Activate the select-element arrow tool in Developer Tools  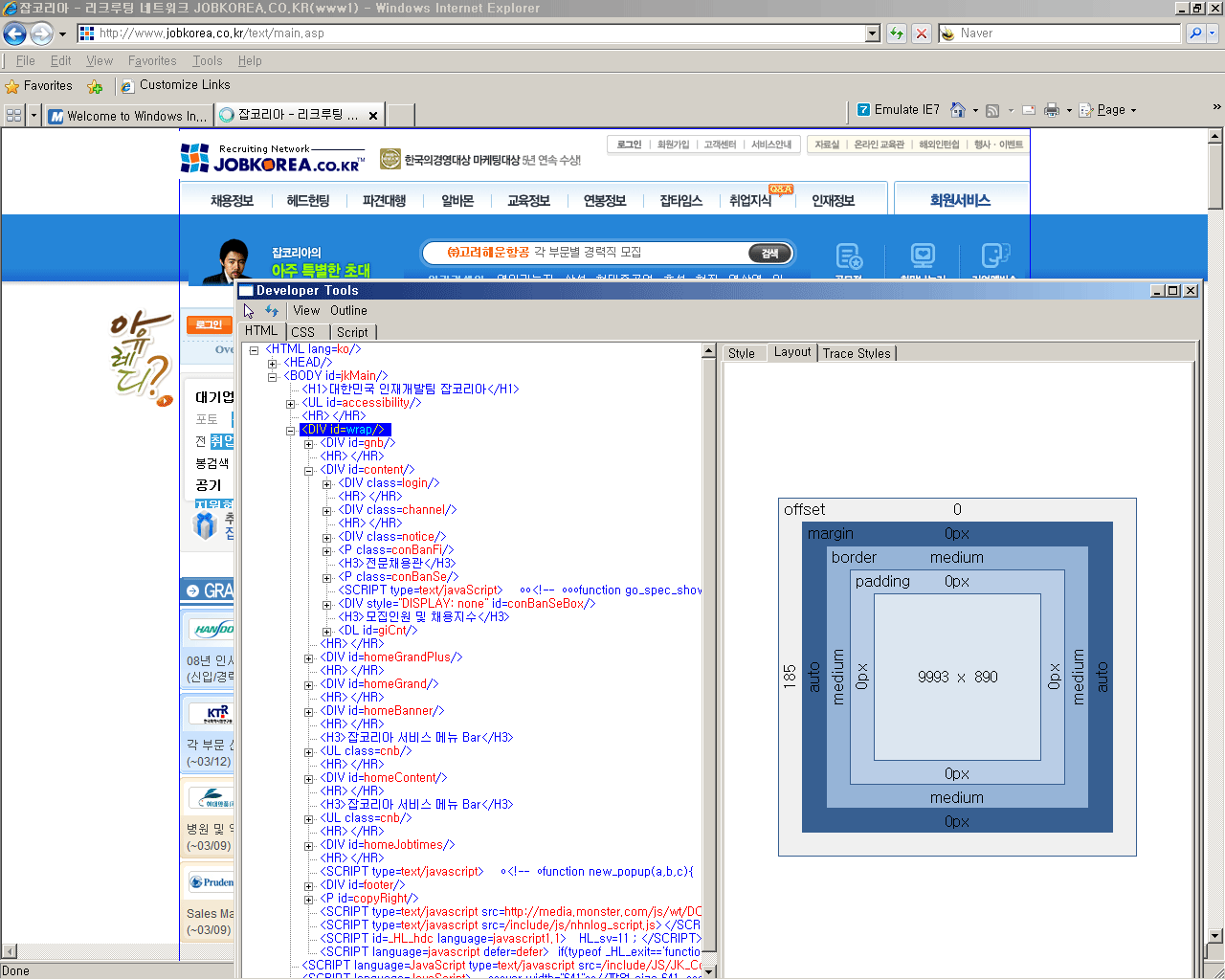(x=249, y=311)
